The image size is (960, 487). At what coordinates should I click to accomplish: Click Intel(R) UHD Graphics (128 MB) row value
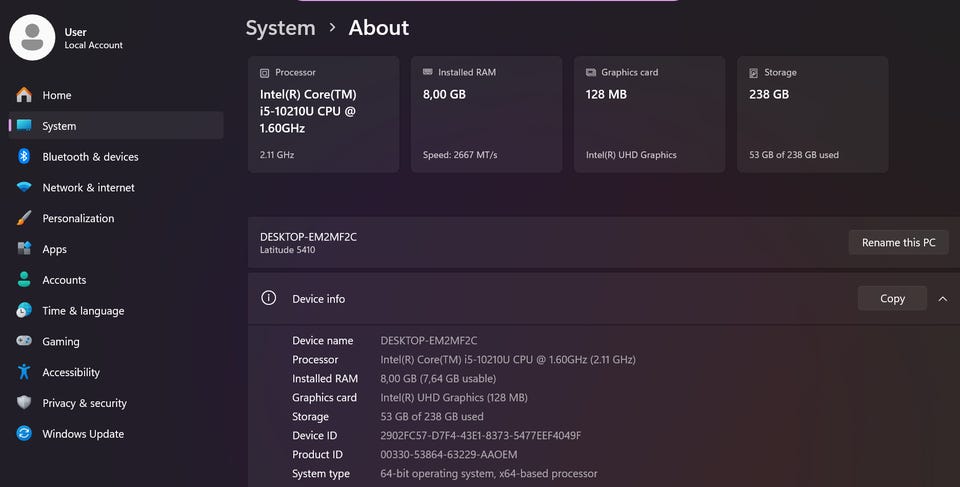point(454,398)
